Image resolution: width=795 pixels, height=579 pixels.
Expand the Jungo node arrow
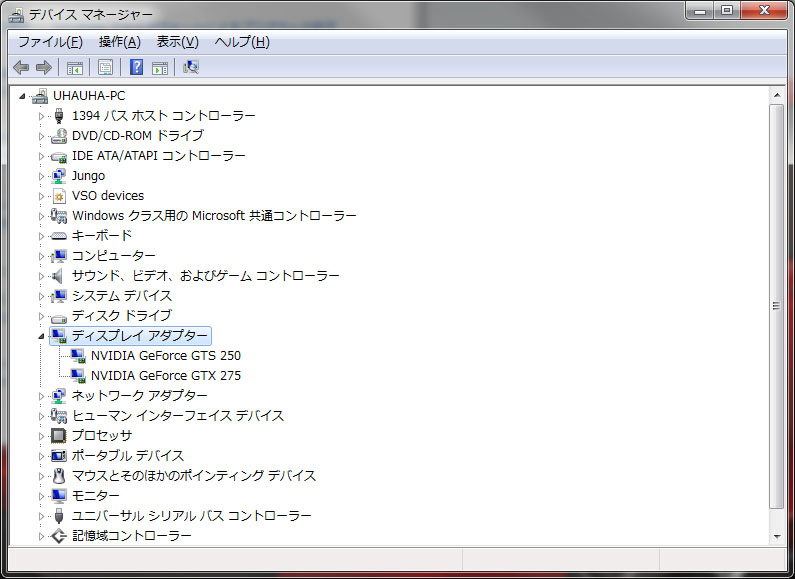(41, 176)
